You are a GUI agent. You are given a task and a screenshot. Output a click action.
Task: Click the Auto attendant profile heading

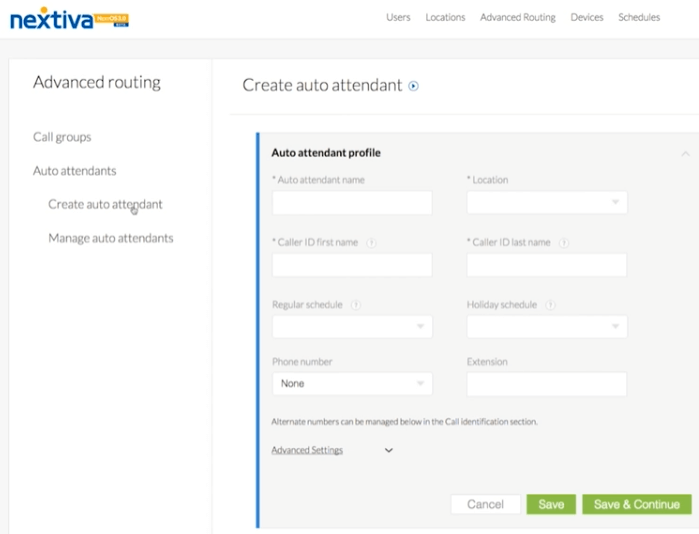pos(326,153)
